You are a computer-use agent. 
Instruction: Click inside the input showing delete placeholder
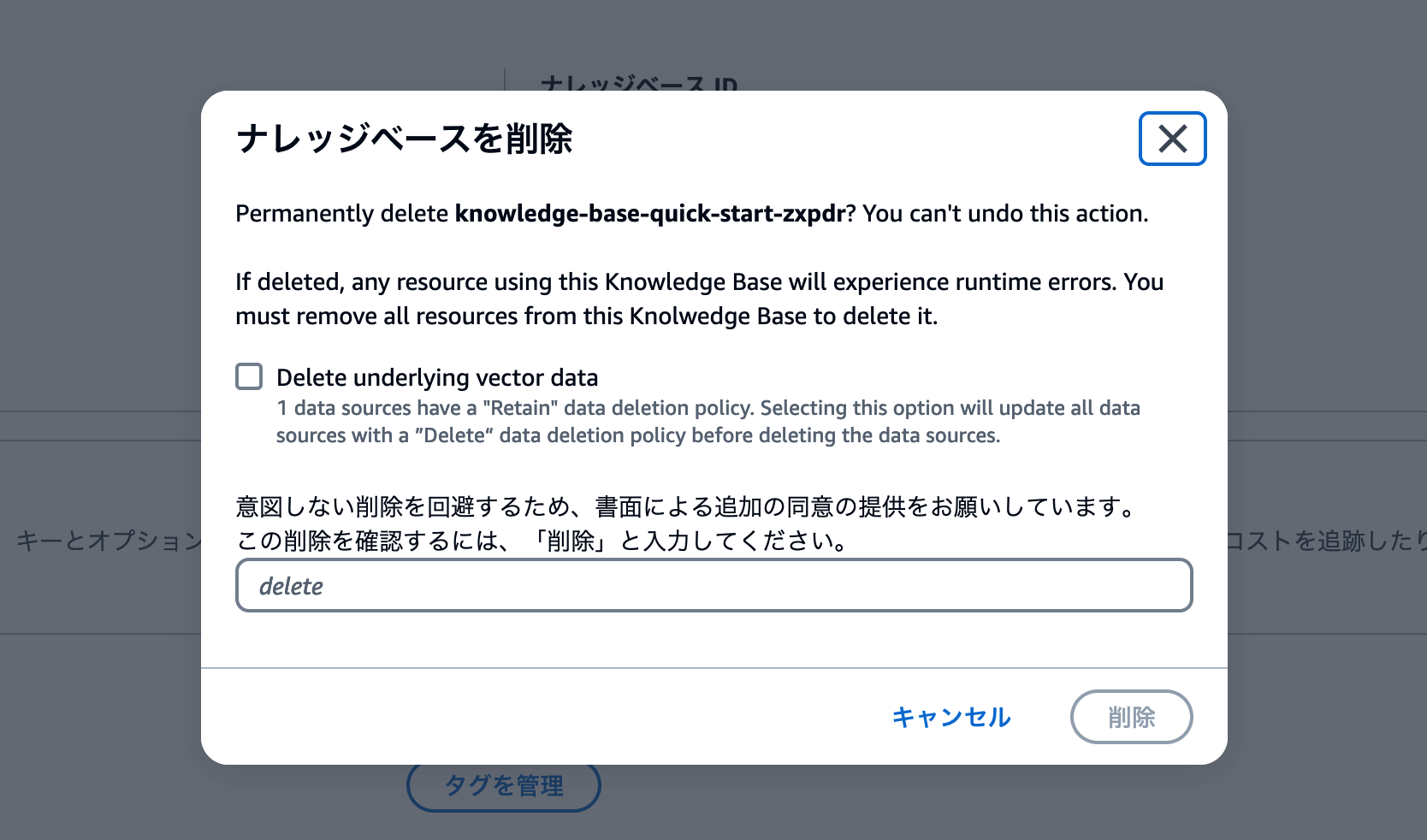714,585
